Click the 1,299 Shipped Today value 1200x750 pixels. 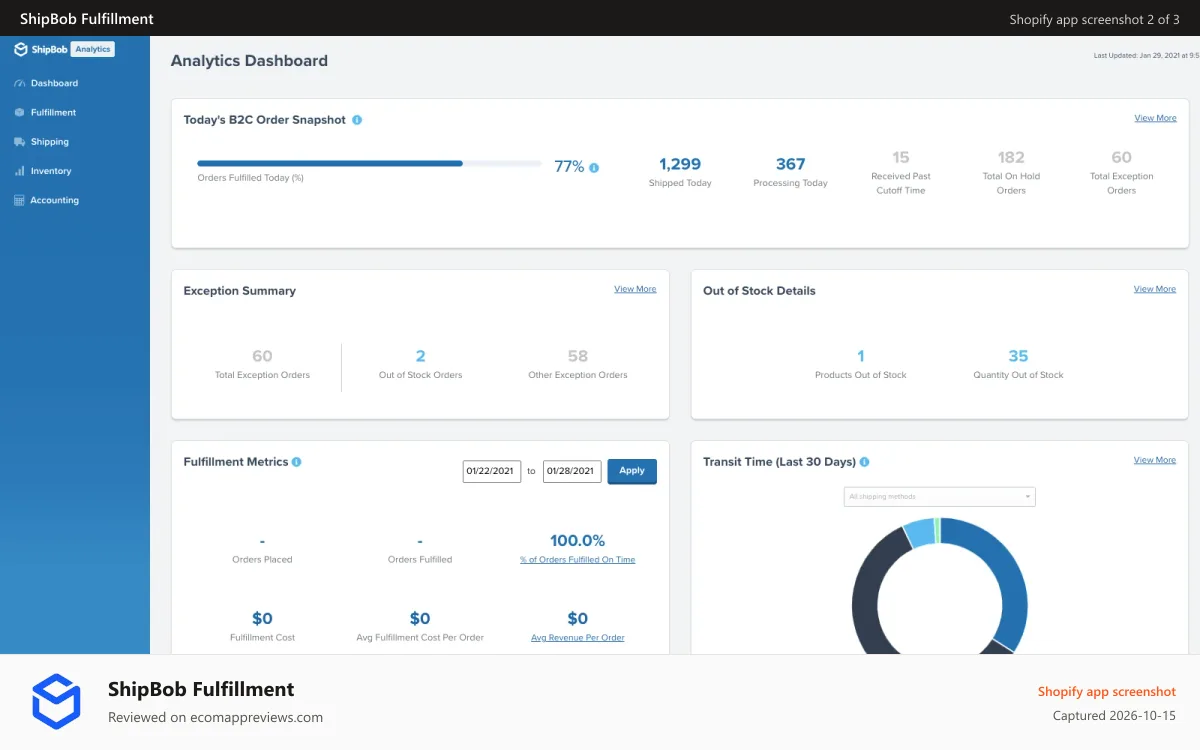680,164
